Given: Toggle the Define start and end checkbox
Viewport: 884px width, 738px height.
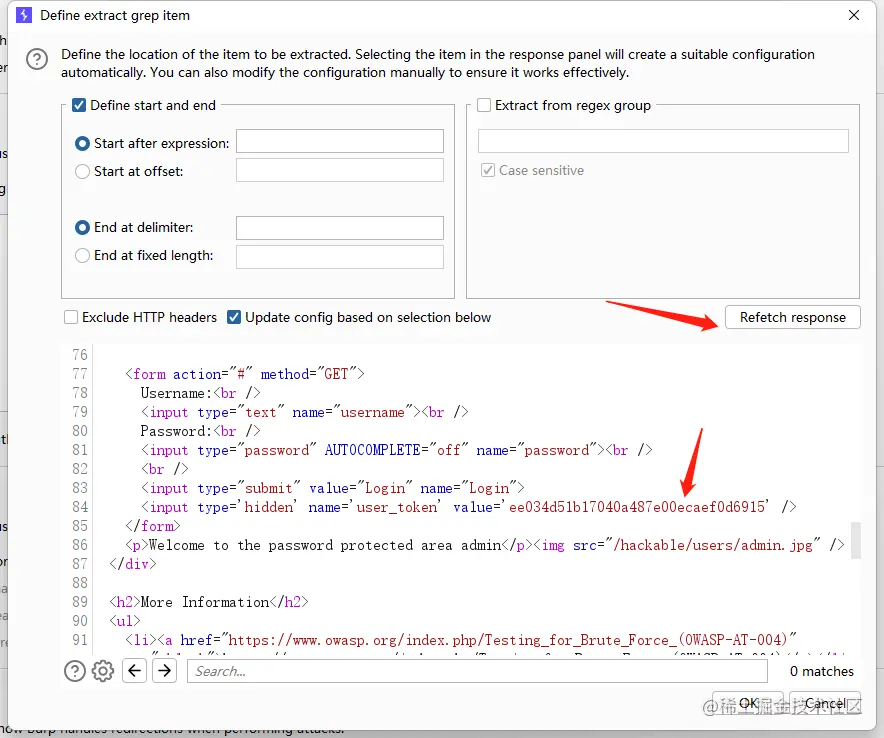Looking at the screenshot, I should [x=79, y=105].
